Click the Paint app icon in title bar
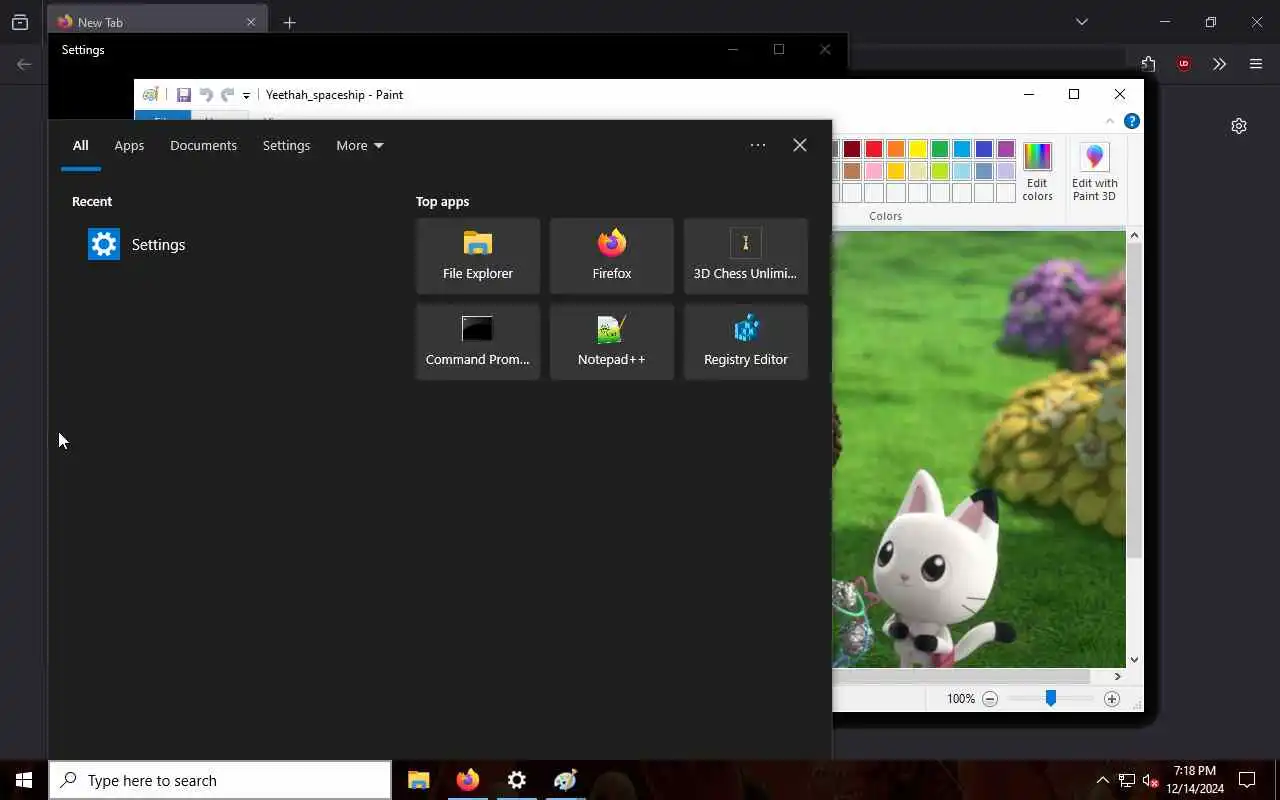This screenshot has height=800, width=1280. pyautogui.click(x=150, y=95)
